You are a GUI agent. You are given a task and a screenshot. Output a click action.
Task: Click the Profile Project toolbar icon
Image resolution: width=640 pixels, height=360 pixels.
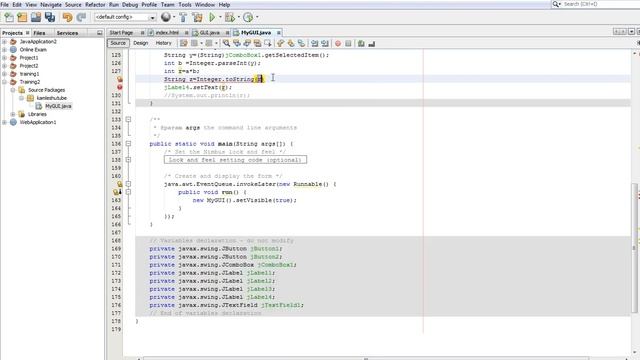248,17
